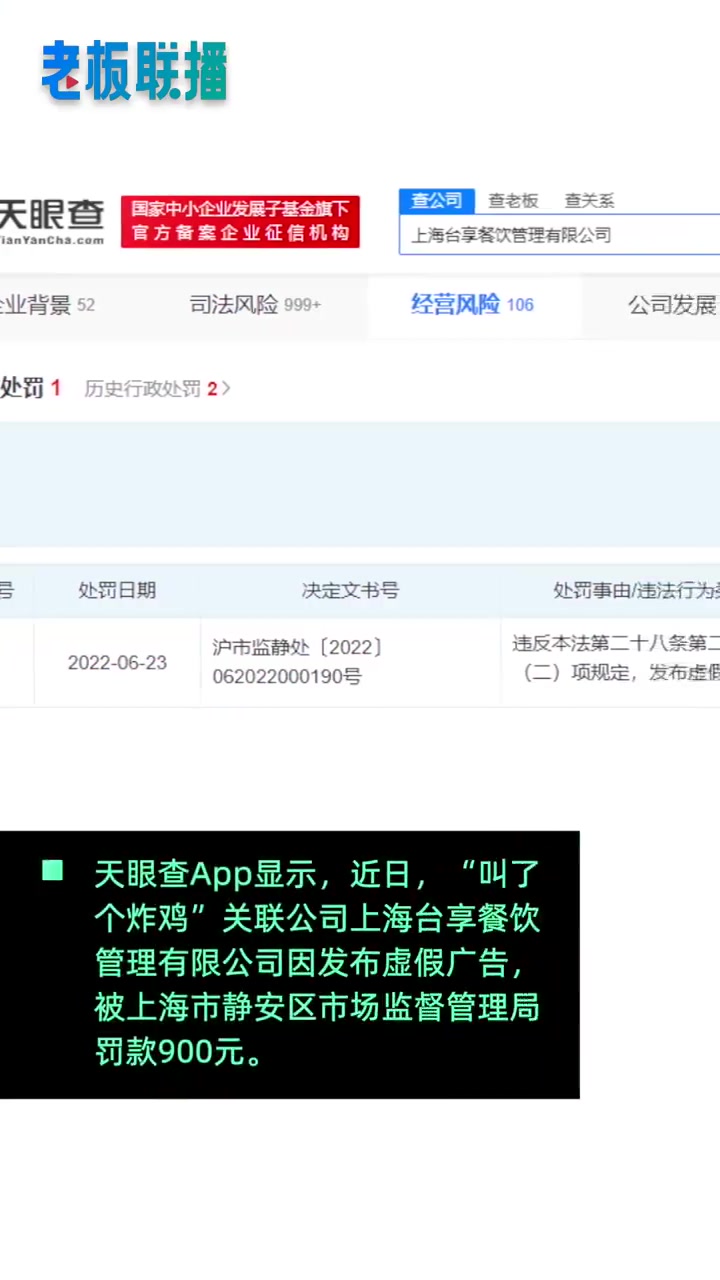Click the search field containing 上海台享餐饮管理有限公司
Image resolution: width=720 pixels, height=1280 pixels.
pyautogui.click(x=560, y=235)
